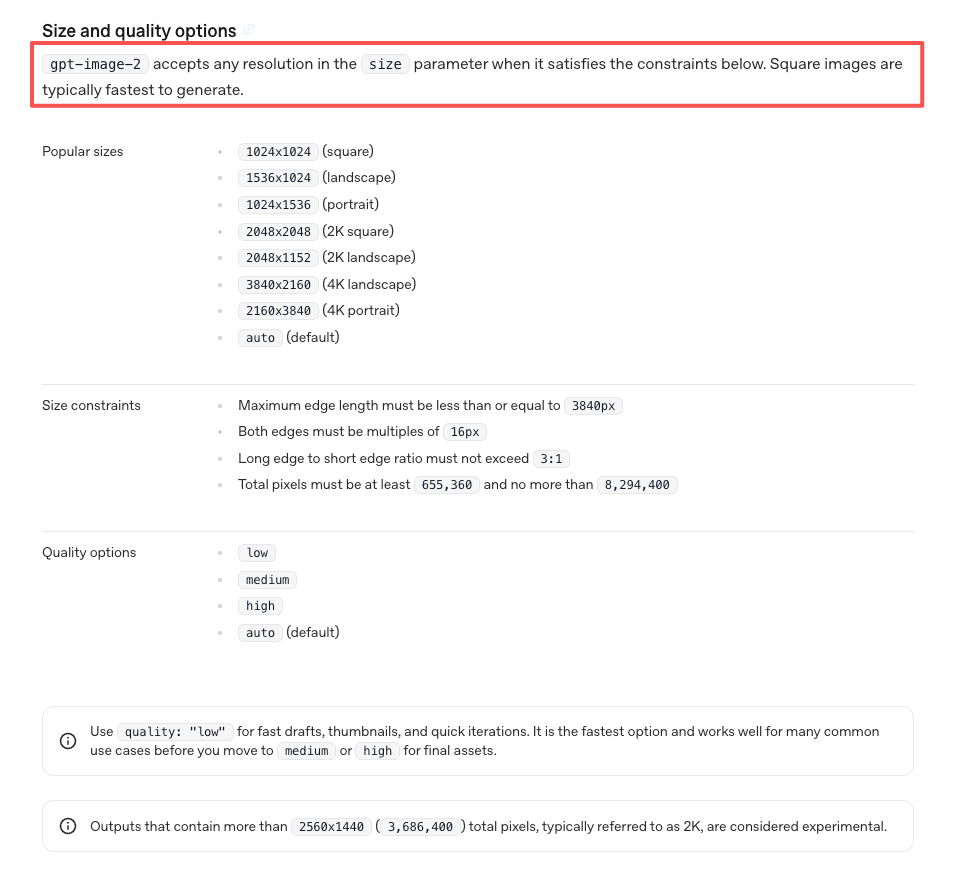Click the 3840x2160 4K landscape code
Viewport: 957px width, 884px height.
click(278, 284)
